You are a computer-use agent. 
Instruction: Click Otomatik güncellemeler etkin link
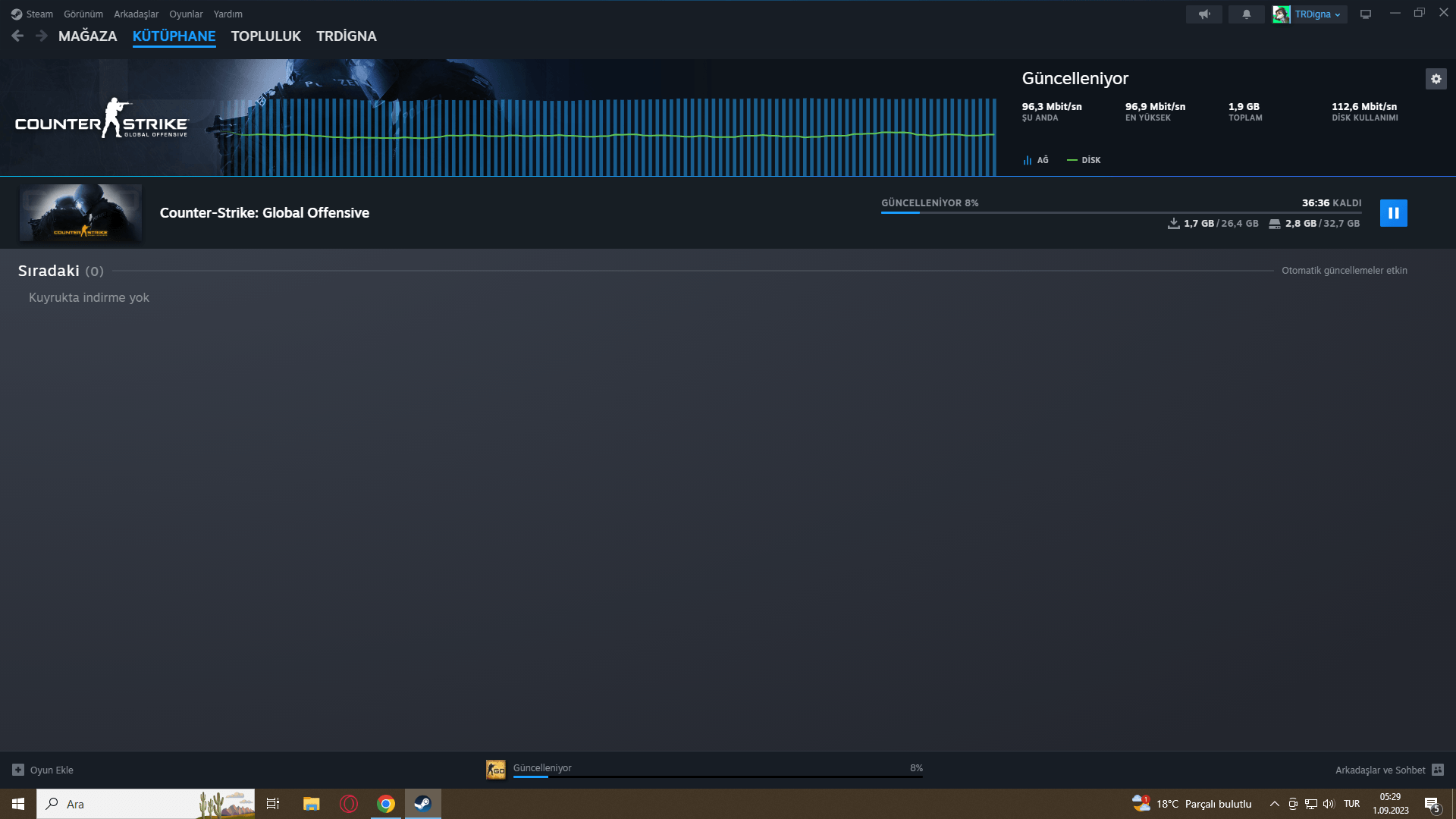[x=1345, y=271]
